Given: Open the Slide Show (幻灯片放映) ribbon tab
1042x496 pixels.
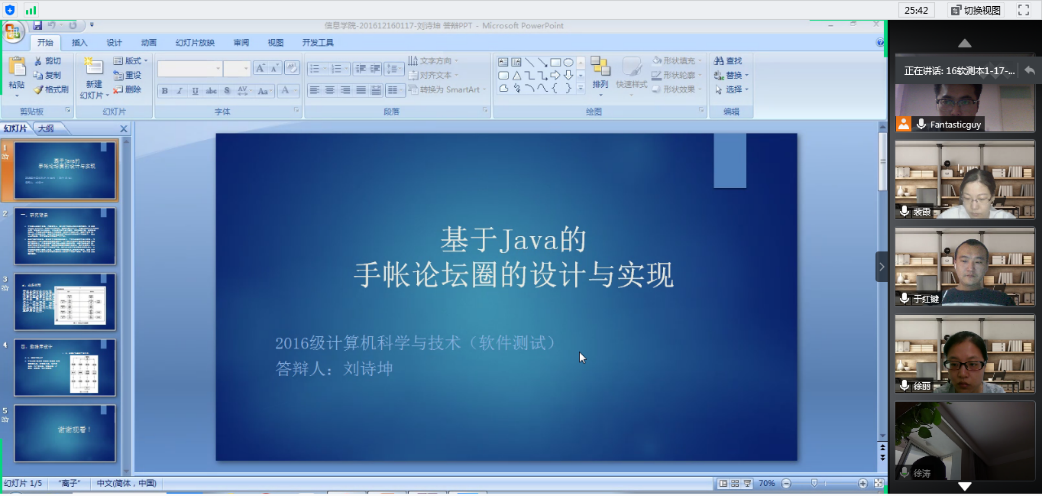Looking at the screenshot, I should tap(195, 43).
